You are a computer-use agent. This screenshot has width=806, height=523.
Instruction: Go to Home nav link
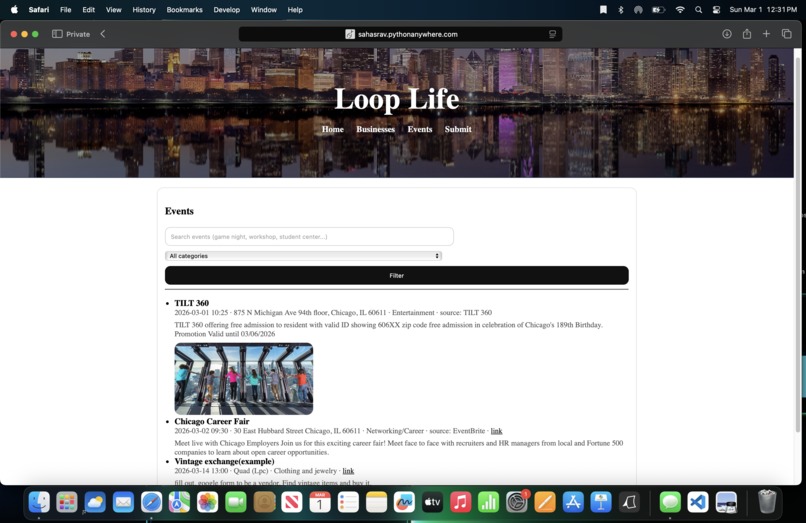click(333, 129)
